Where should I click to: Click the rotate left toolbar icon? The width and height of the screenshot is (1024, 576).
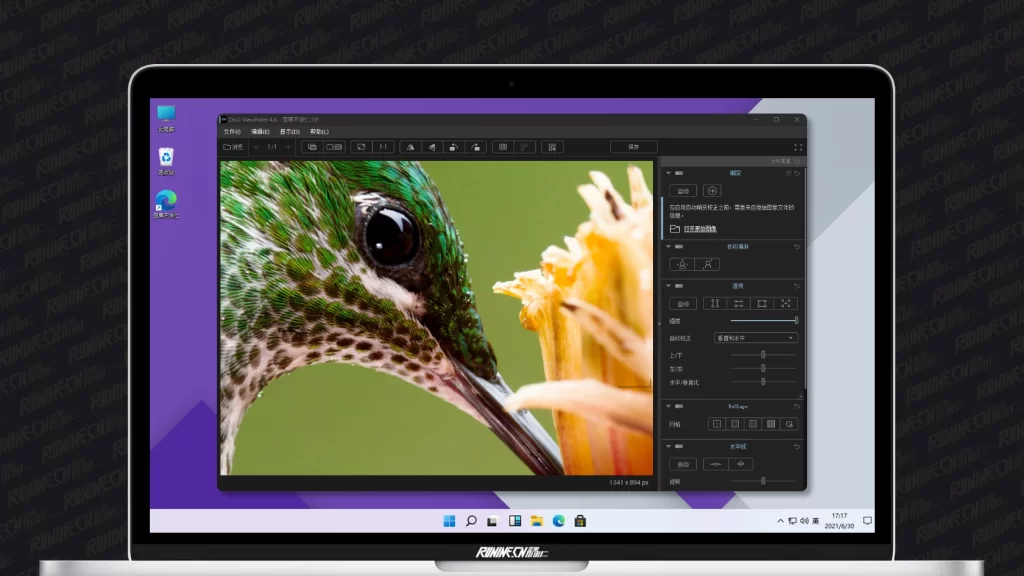pyautogui.click(x=454, y=147)
